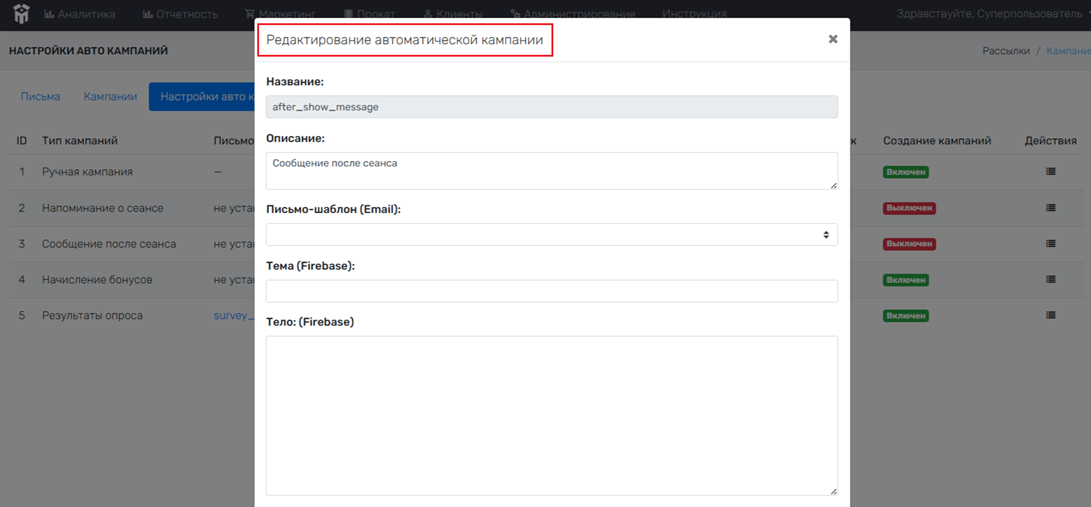Click into the Тело (Firebase) text area
The image size is (1091, 507).
[551, 415]
